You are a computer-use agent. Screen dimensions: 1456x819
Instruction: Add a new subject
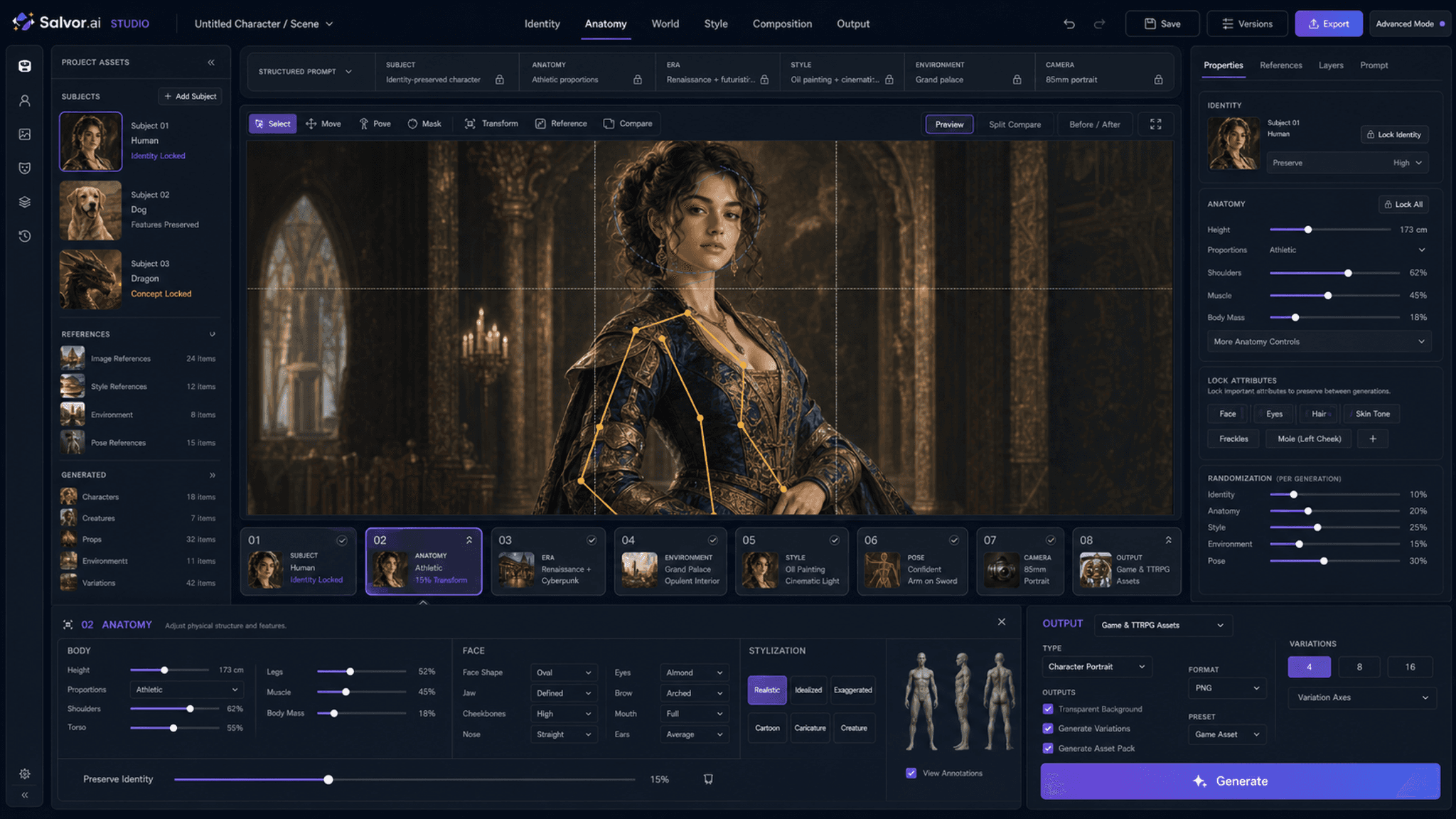coord(190,96)
